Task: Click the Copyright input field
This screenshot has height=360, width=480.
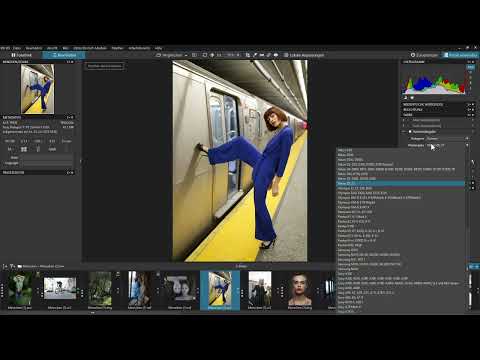Action: click(x=47, y=163)
